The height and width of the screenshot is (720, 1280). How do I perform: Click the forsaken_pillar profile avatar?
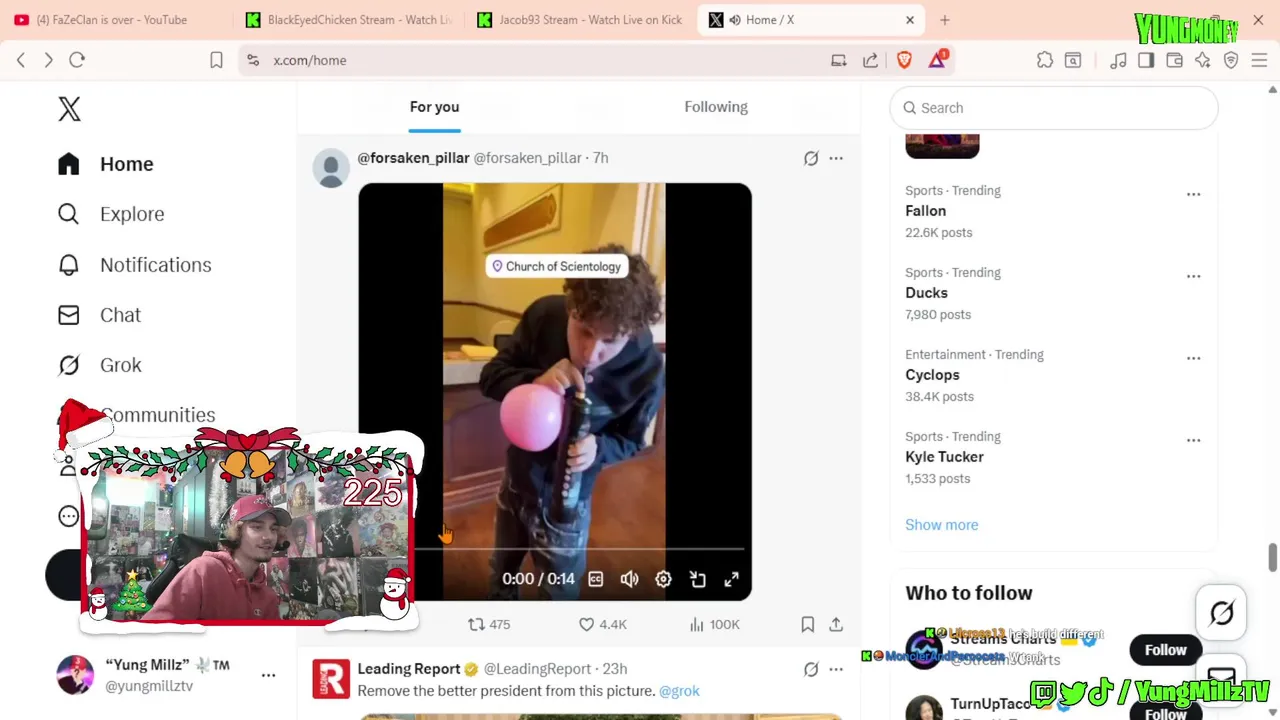pyautogui.click(x=331, y=168)
